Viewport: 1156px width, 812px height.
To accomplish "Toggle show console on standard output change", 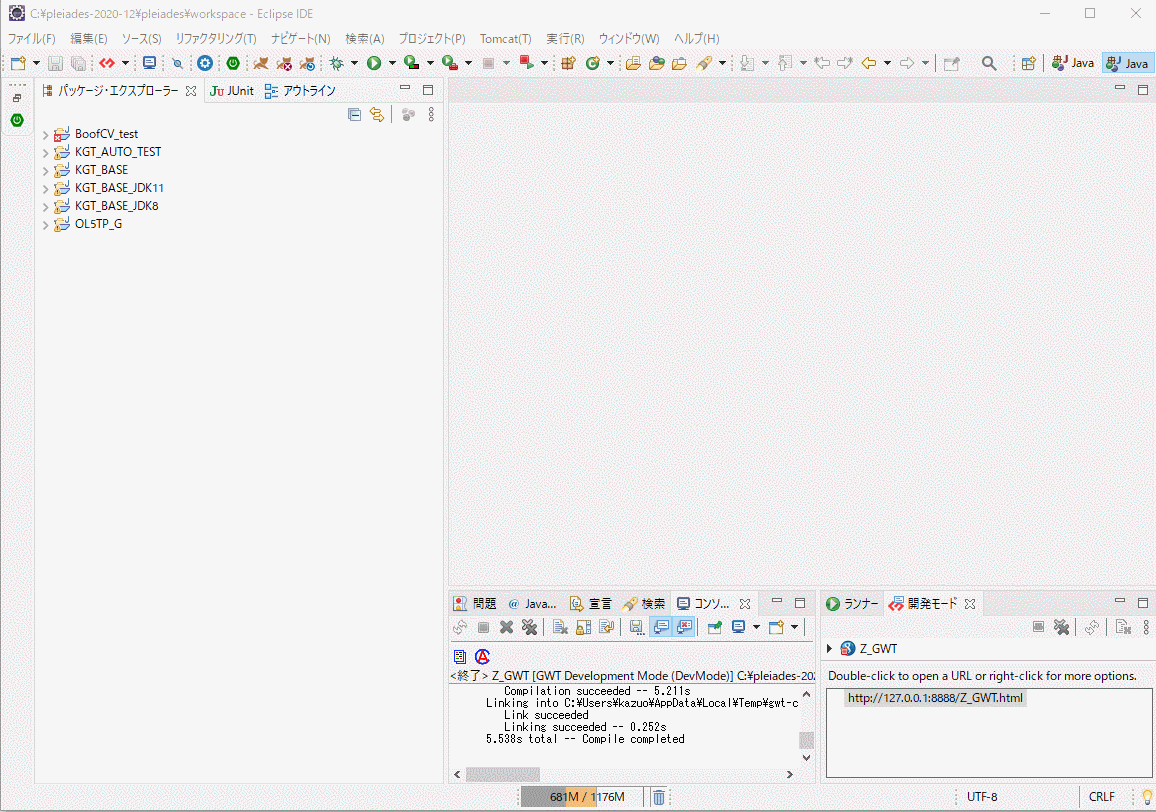I will tap(661, 627).
